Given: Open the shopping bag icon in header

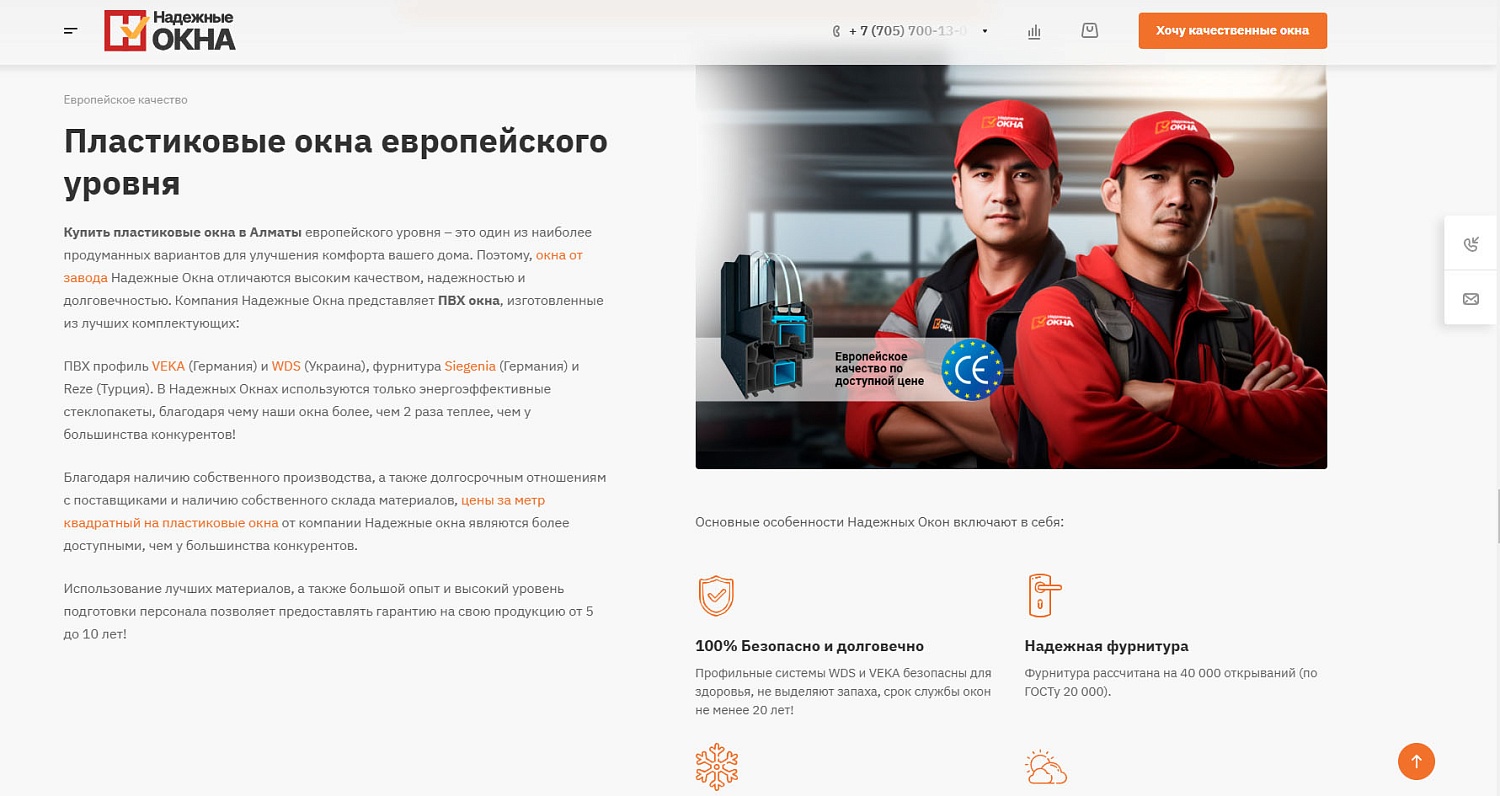Looking at the screenshot, I should (x=1089, y=30).
